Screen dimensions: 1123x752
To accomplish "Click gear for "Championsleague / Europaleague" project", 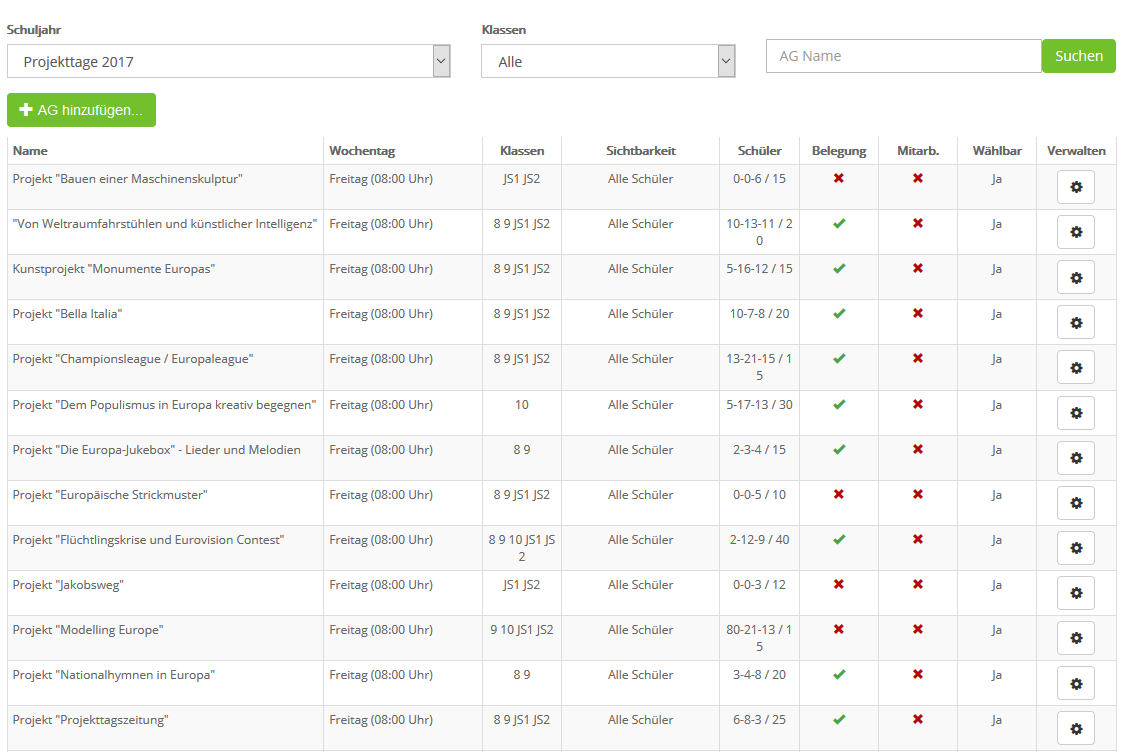I will pyautogui.click(x=1075, y=367).
